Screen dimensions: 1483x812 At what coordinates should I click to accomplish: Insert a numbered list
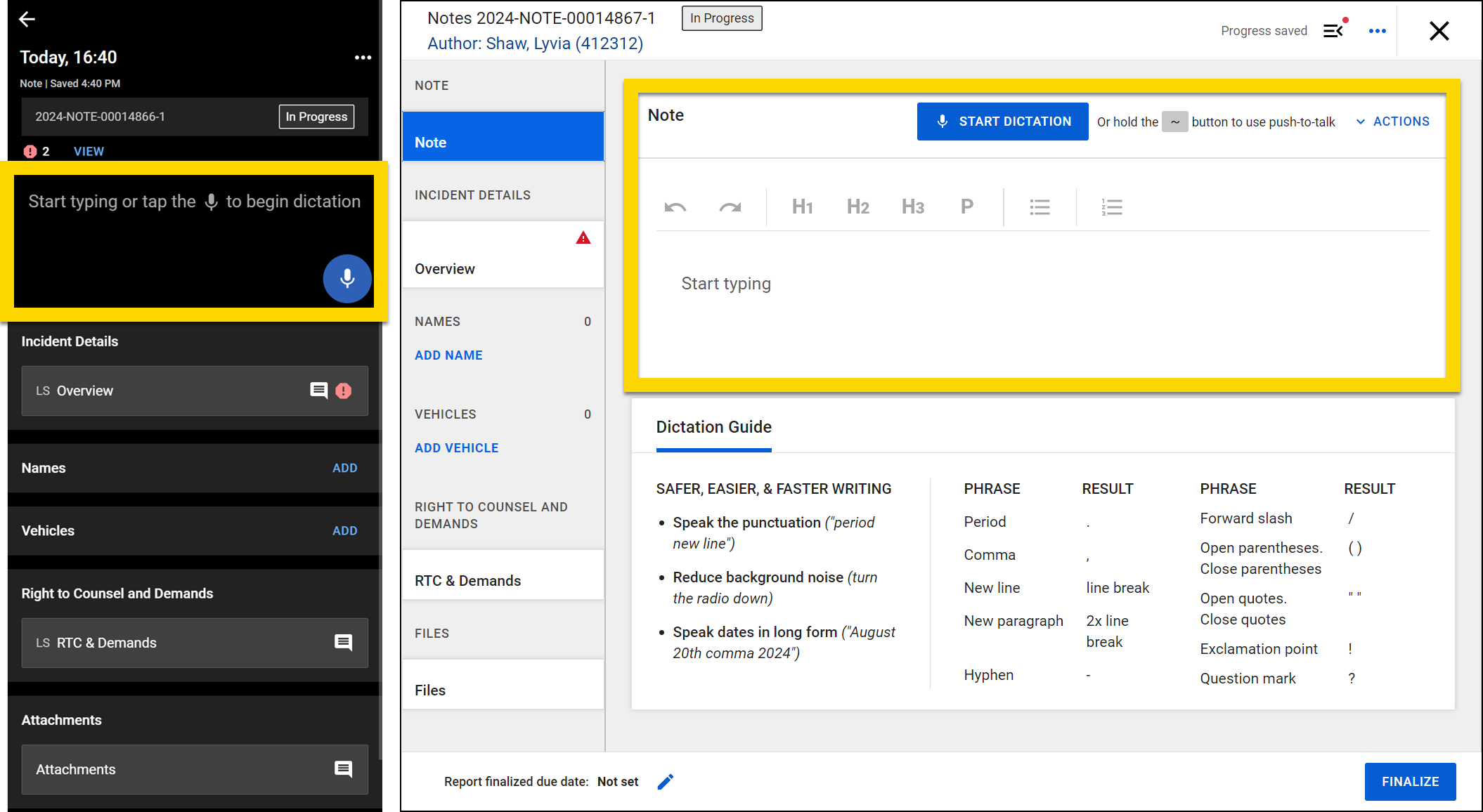coord(1111,207)
